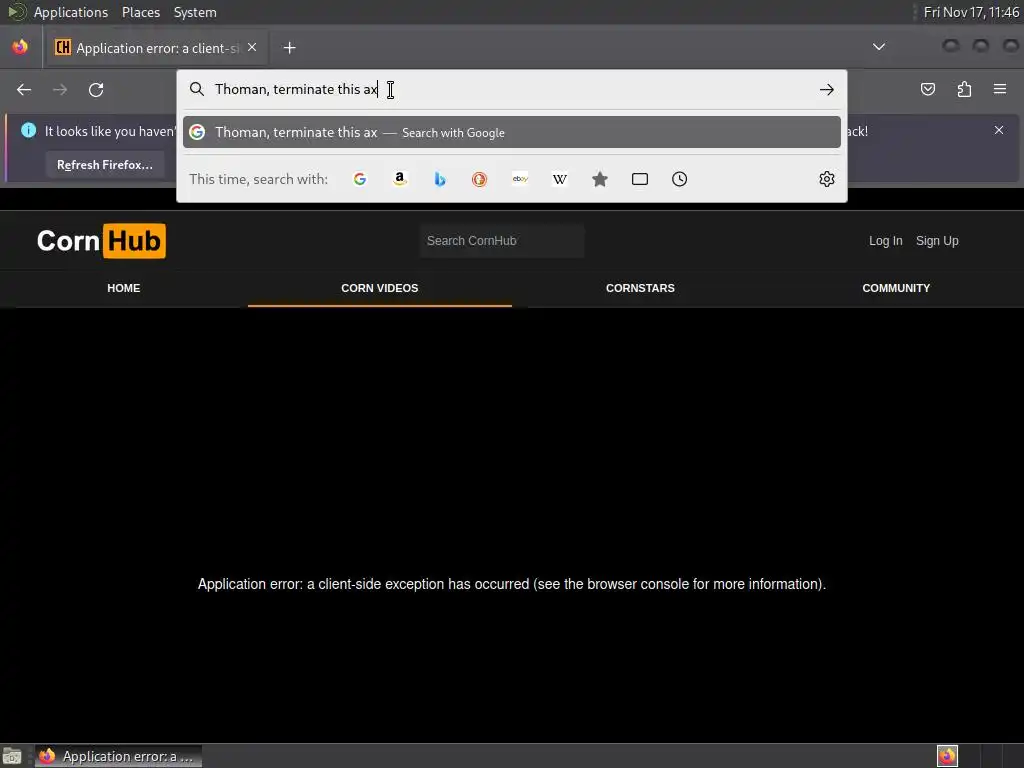The height and width of the screenshot is (768, 1024).
Task: Reload the page with the refresh icon
Action: tap(96, 89)
